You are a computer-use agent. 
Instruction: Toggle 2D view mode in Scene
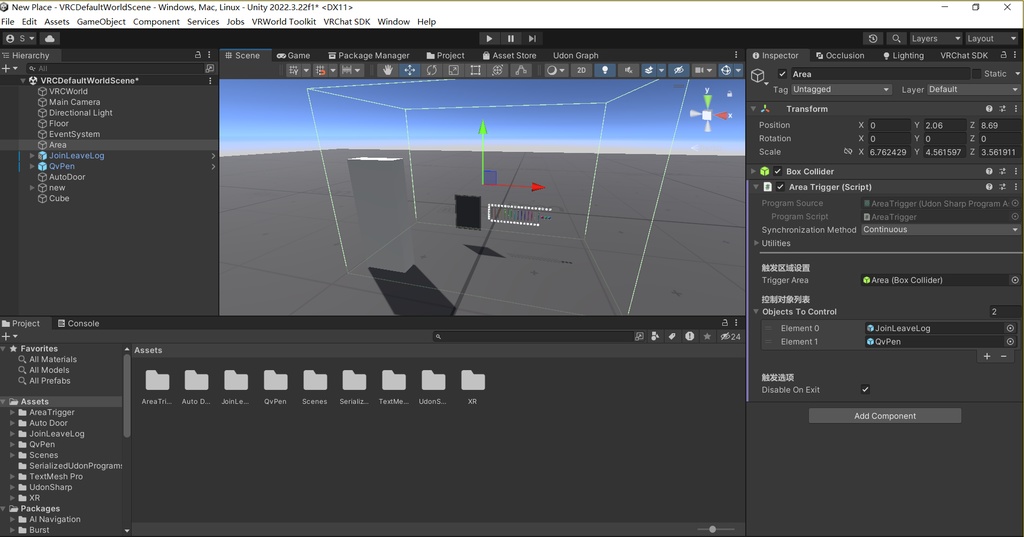(581, 70)
